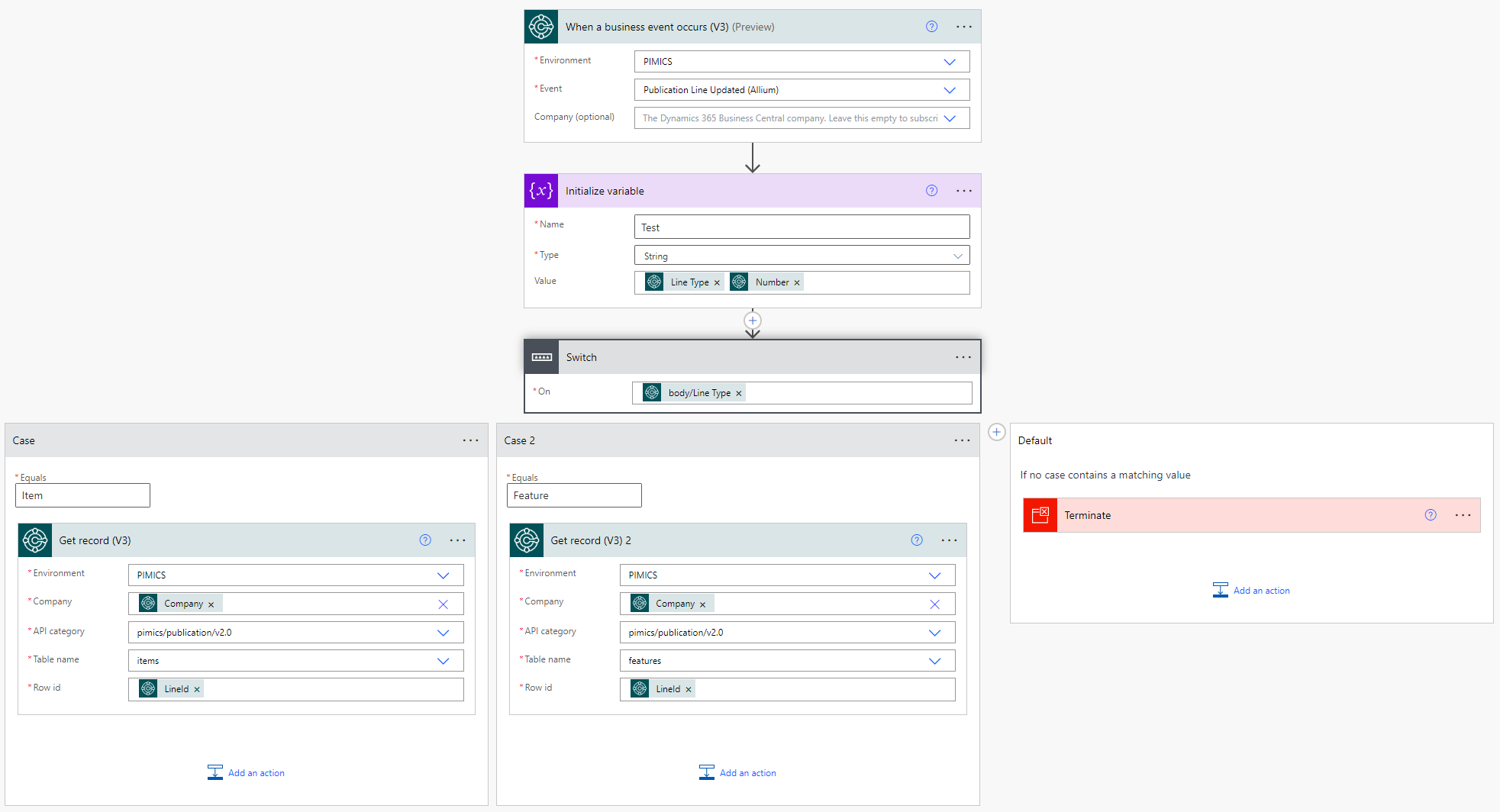Click the Initialize variable {x} icon
The image size is (1500, 812).
pyautogui.click(x=541, y=190)
